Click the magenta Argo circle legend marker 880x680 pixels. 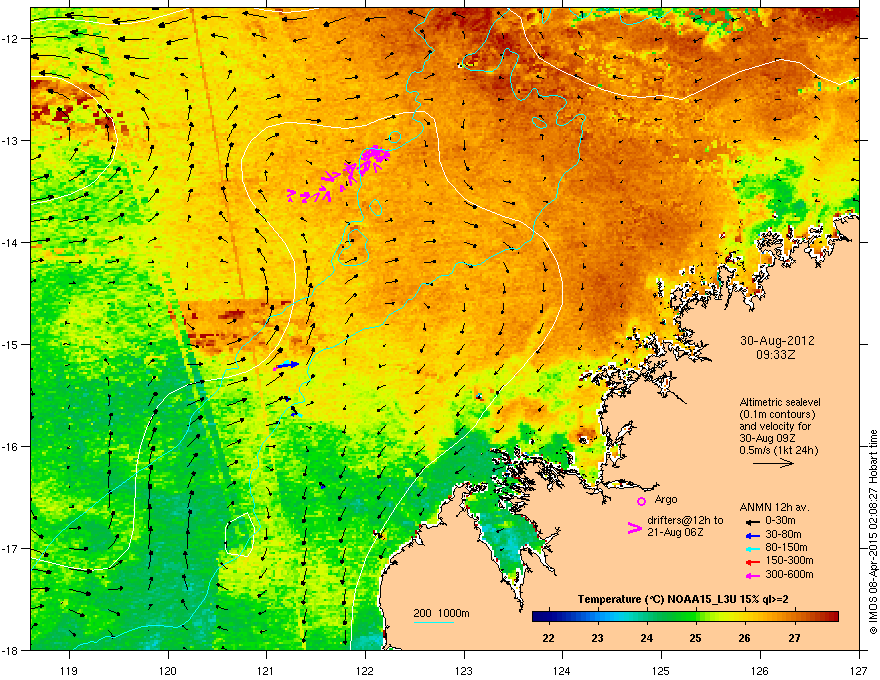[x=641, y=501]
